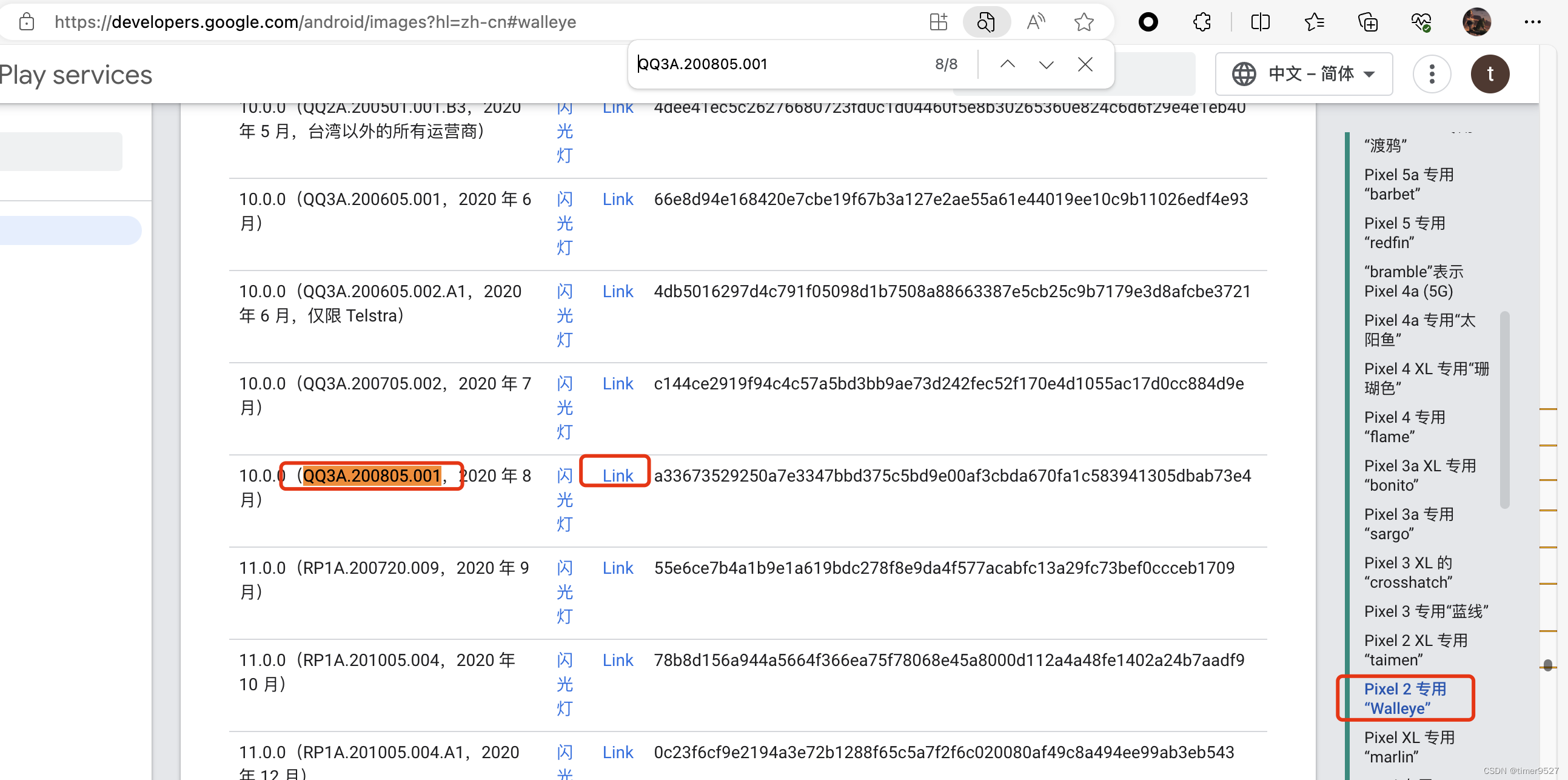Jump to Pixel 3 XL "crosshatch" section

pos(1408,573)
